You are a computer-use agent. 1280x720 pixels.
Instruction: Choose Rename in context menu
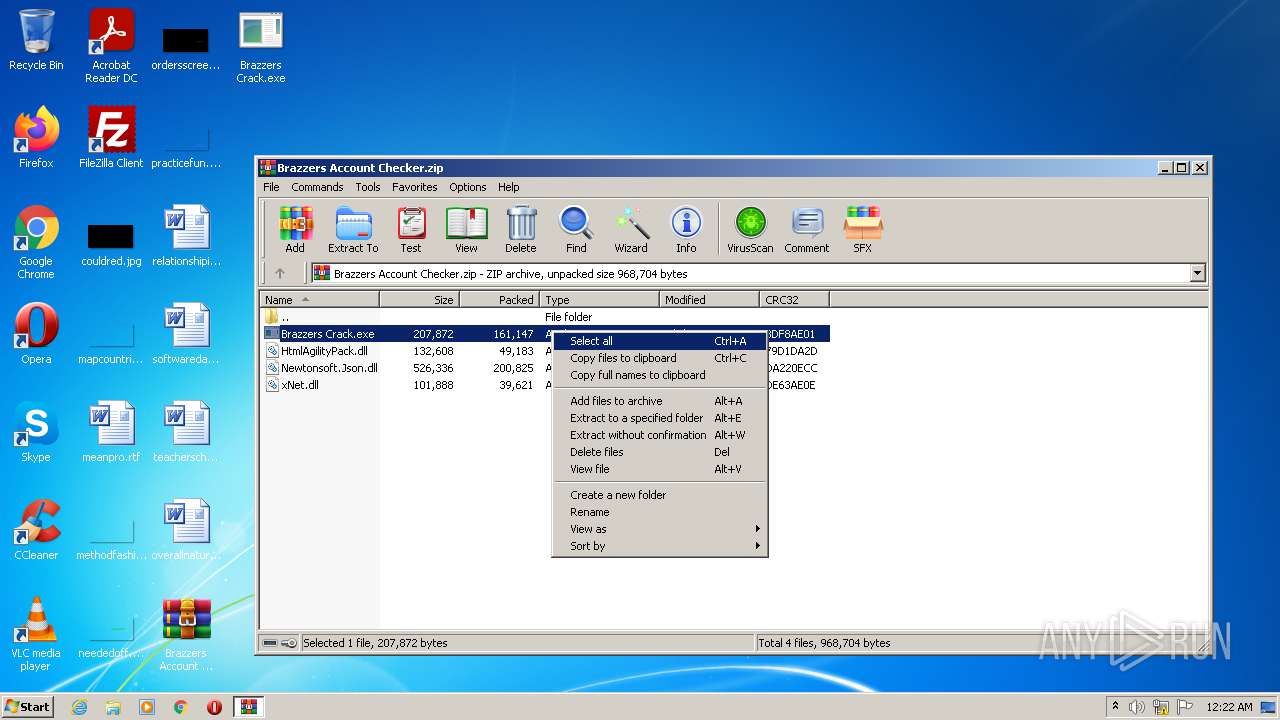[x=660, y=512]
